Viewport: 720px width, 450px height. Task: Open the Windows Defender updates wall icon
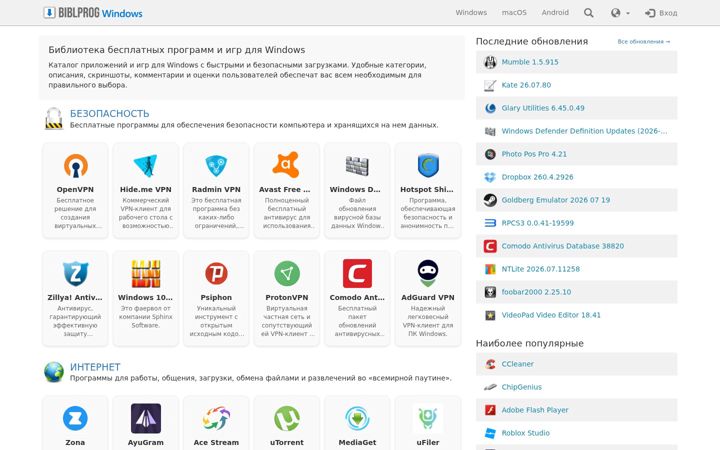coord(357,165)
